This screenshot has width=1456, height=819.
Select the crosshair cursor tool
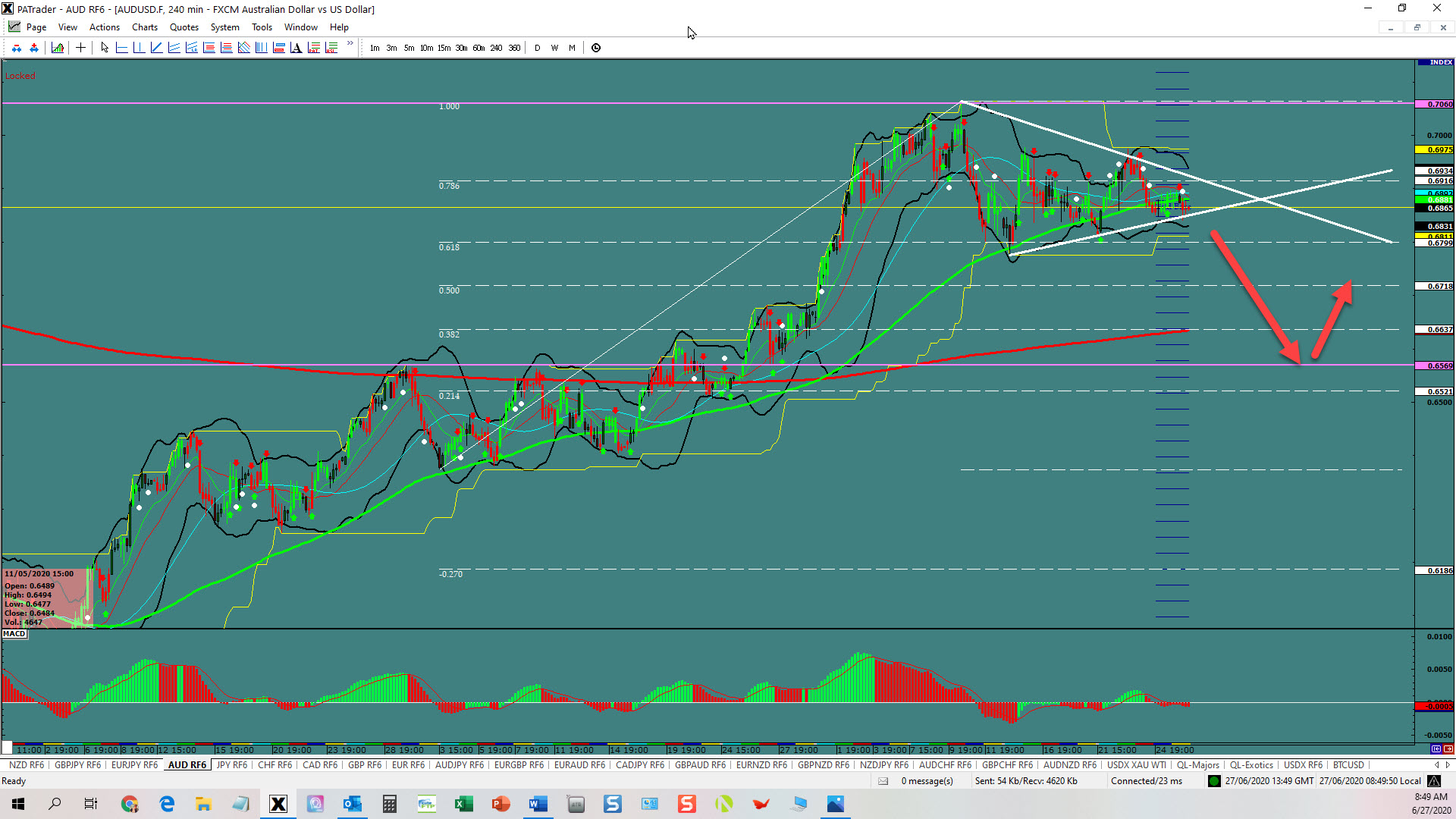pos(80,48)
